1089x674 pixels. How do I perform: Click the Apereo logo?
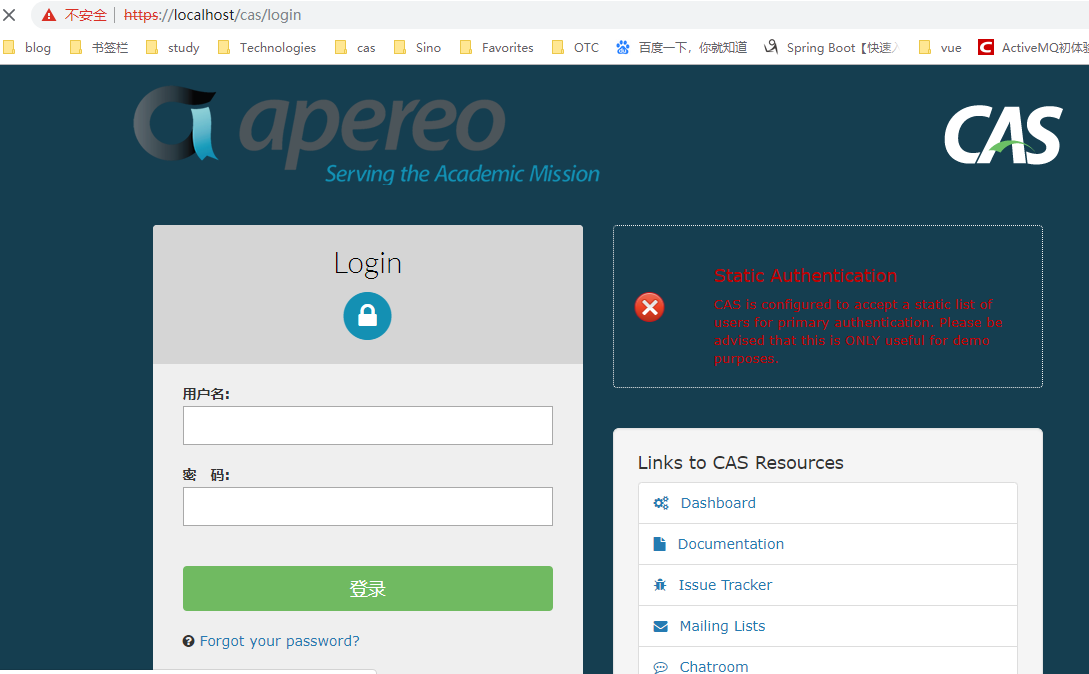320,130
